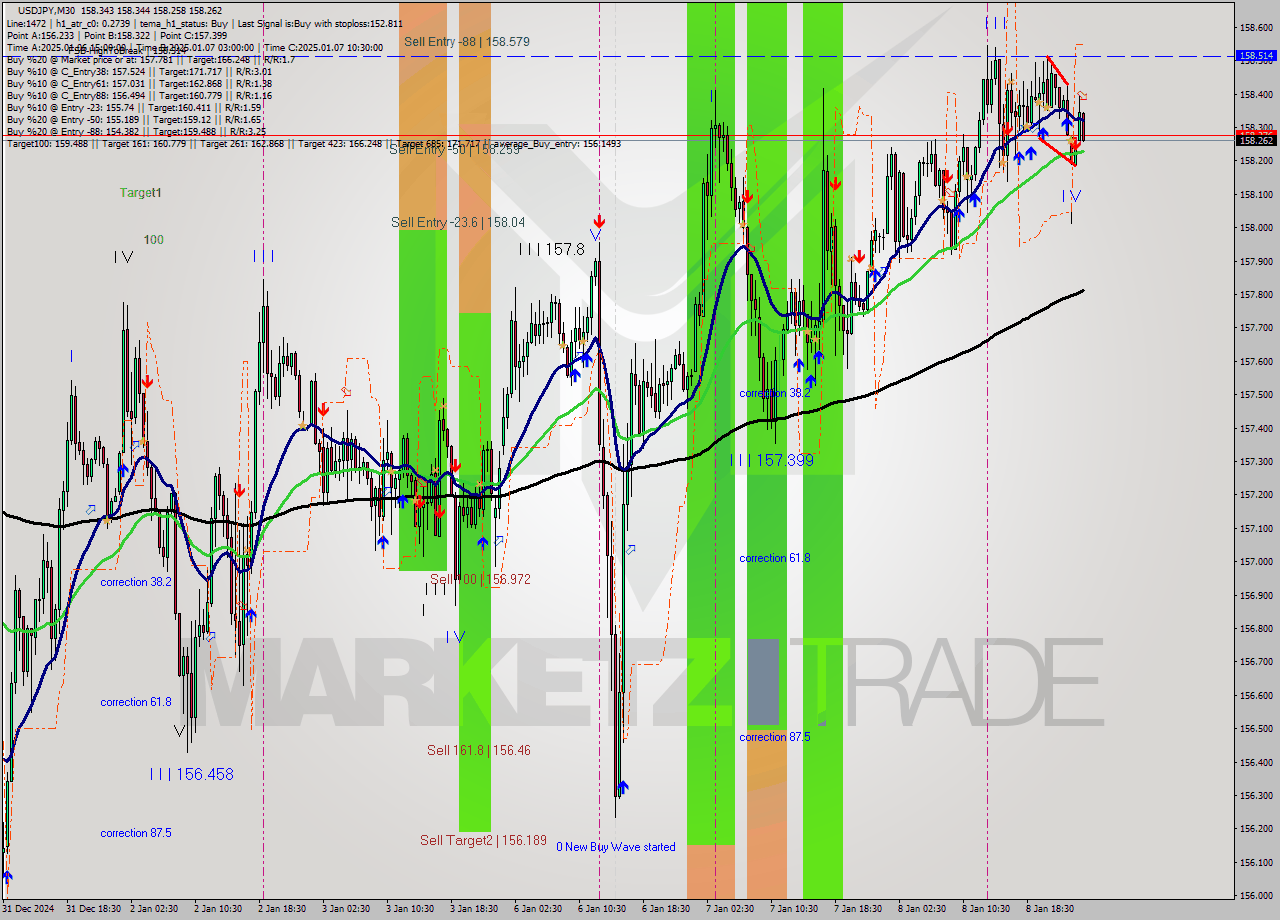
Task: Click the '31 Dec 2024' time axis label
Action: [29, 909]
